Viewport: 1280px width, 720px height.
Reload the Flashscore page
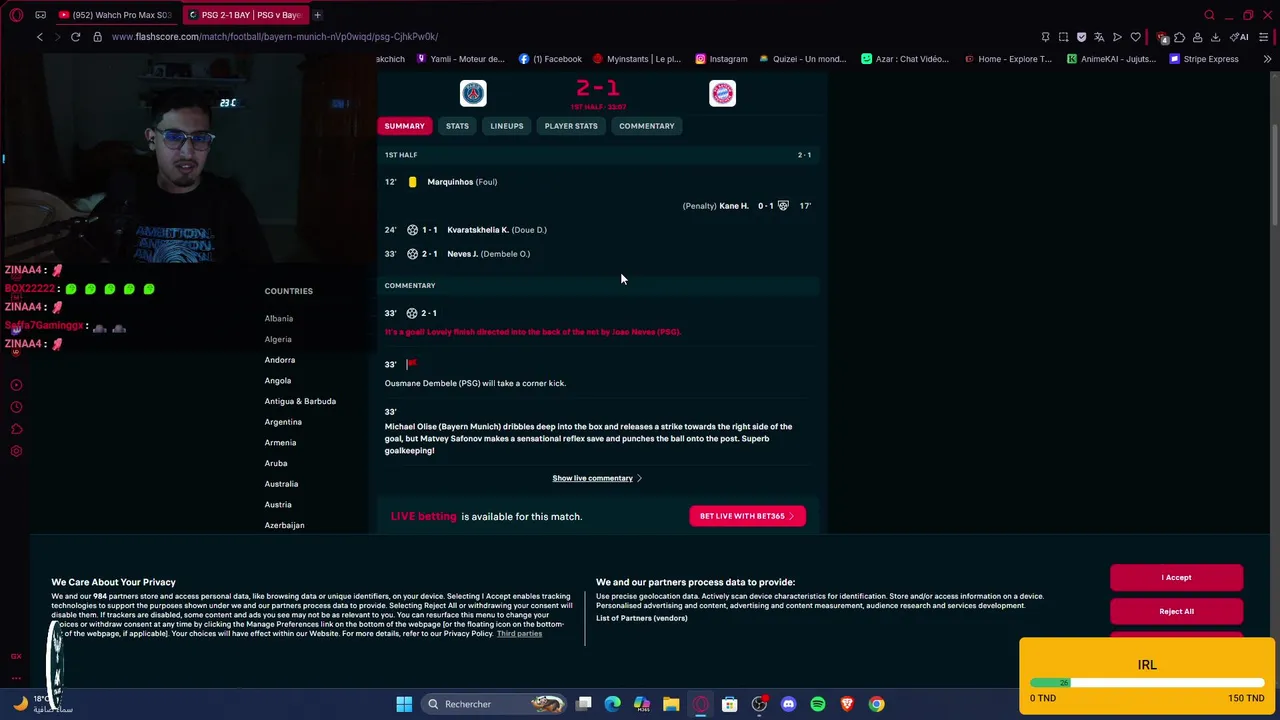[x=75, y=37]
